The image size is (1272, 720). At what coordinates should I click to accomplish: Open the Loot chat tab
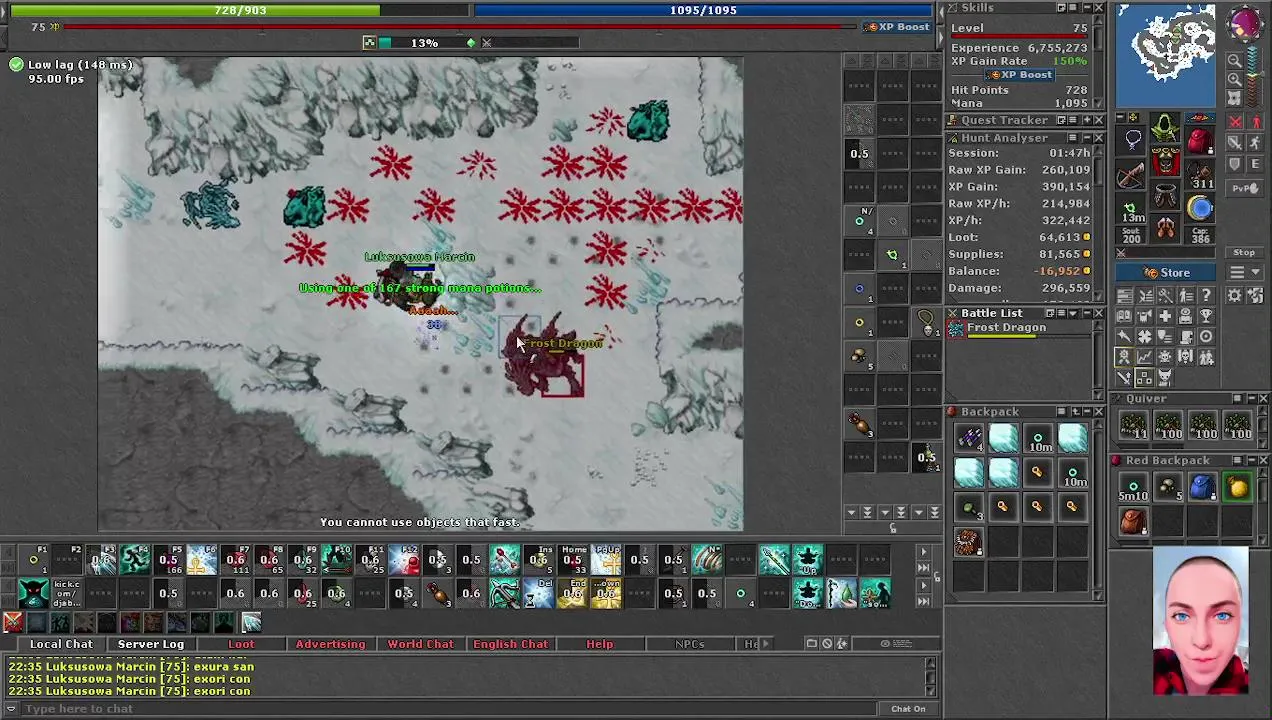pyautogui.click(x=241, y=644)
